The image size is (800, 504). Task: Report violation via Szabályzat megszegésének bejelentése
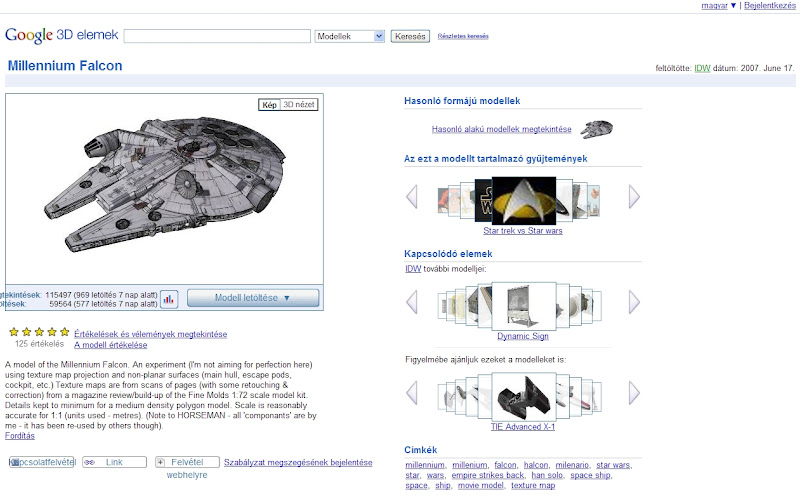[x=298, y=462]
